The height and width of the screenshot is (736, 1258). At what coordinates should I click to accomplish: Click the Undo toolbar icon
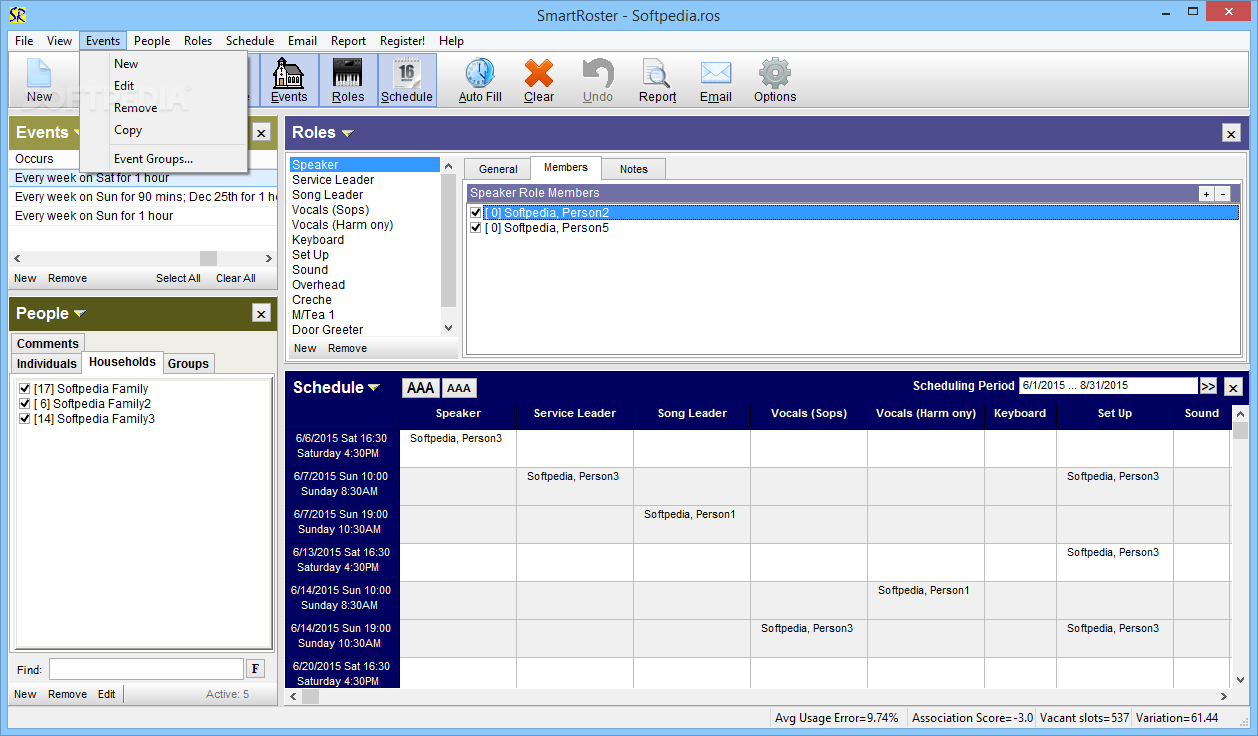tap(598, 80)
